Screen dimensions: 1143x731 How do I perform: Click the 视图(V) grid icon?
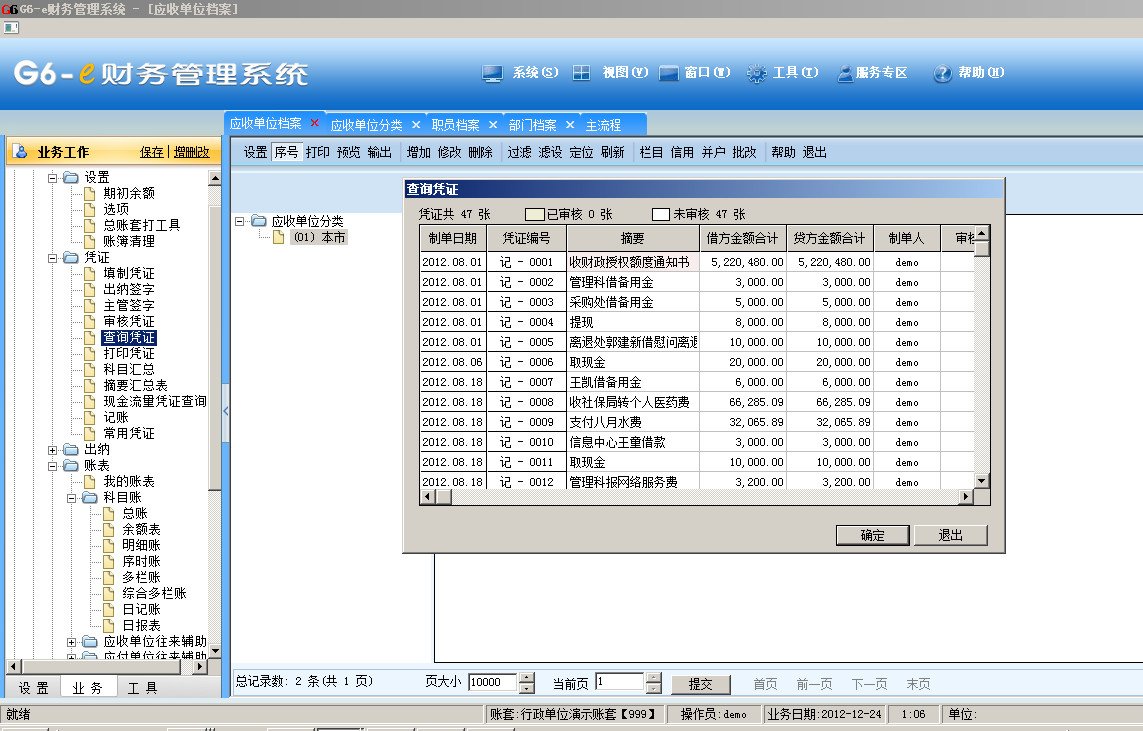pos(581,73)
